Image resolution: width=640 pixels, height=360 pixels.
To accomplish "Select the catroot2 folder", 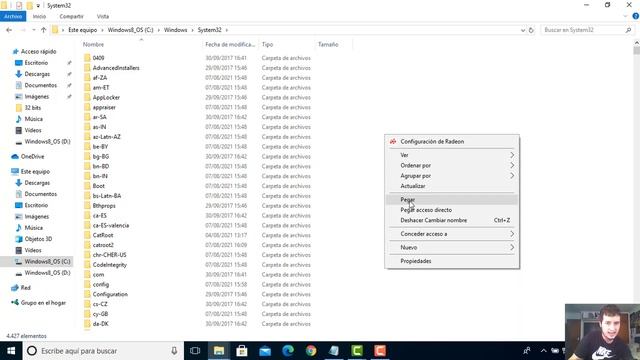I will (x=103, y=245).
